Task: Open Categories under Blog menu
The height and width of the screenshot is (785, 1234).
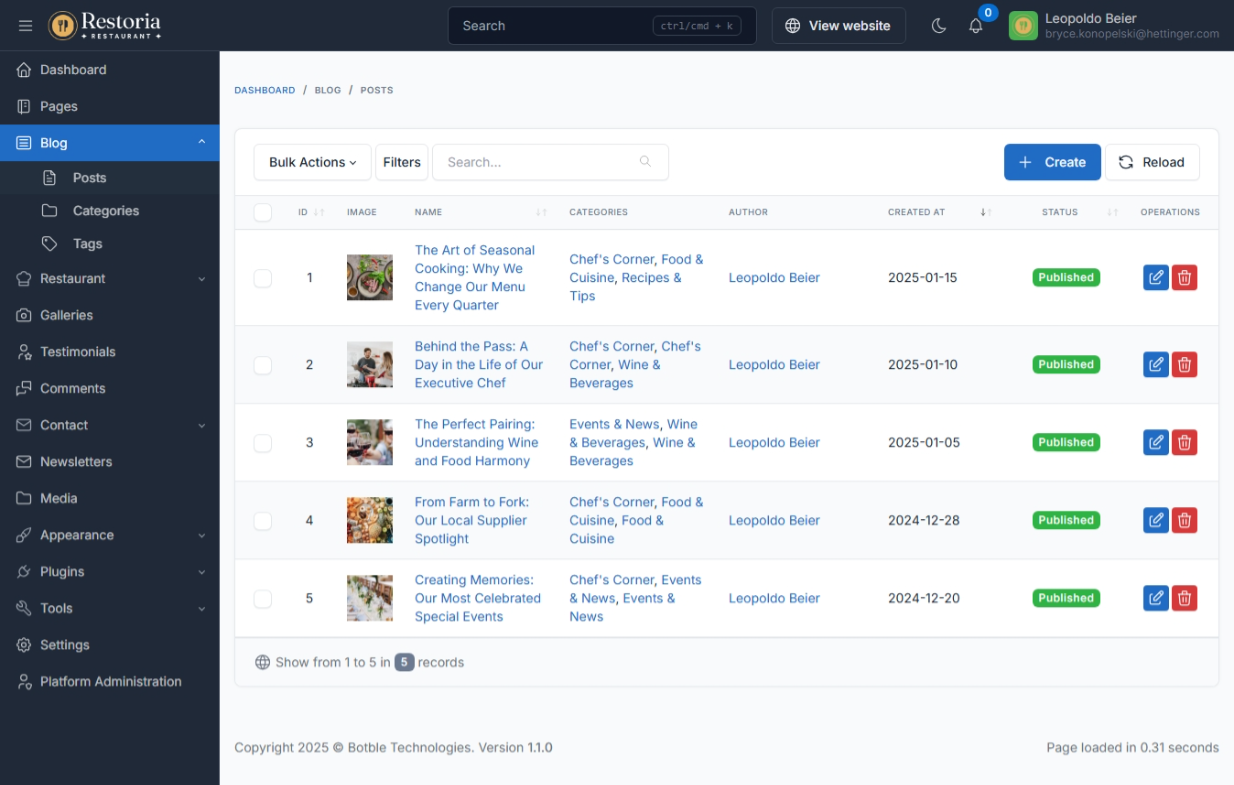Action: tap(105, 211)
